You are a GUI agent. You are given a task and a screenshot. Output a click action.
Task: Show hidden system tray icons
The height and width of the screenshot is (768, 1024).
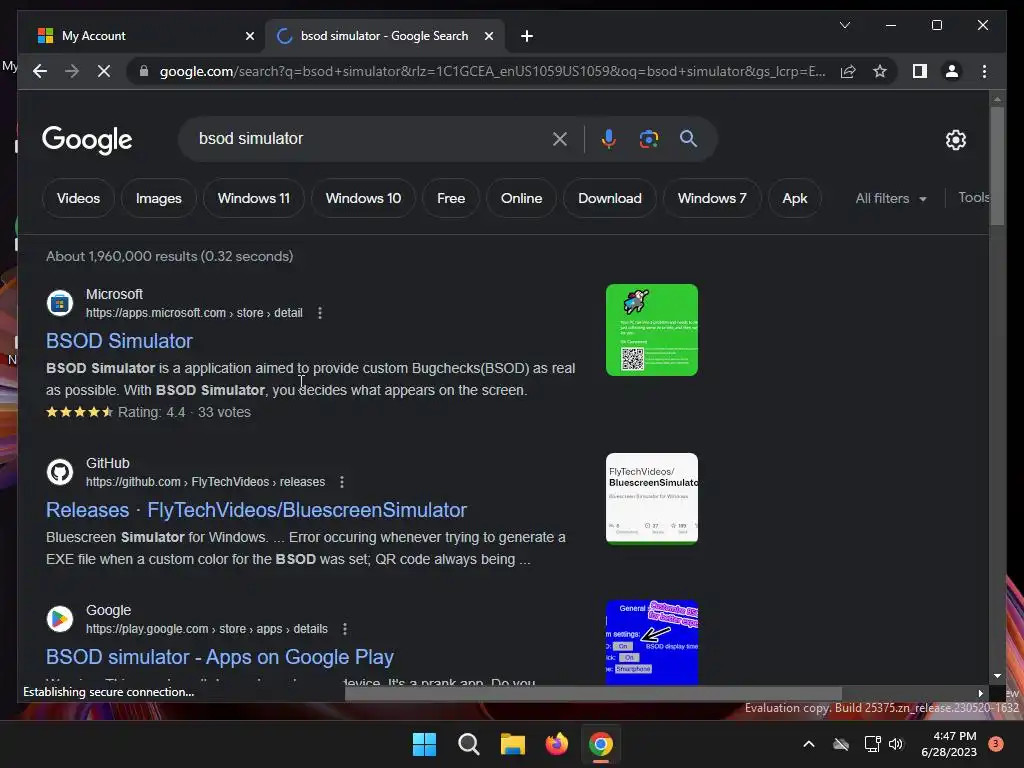[808, 744]
